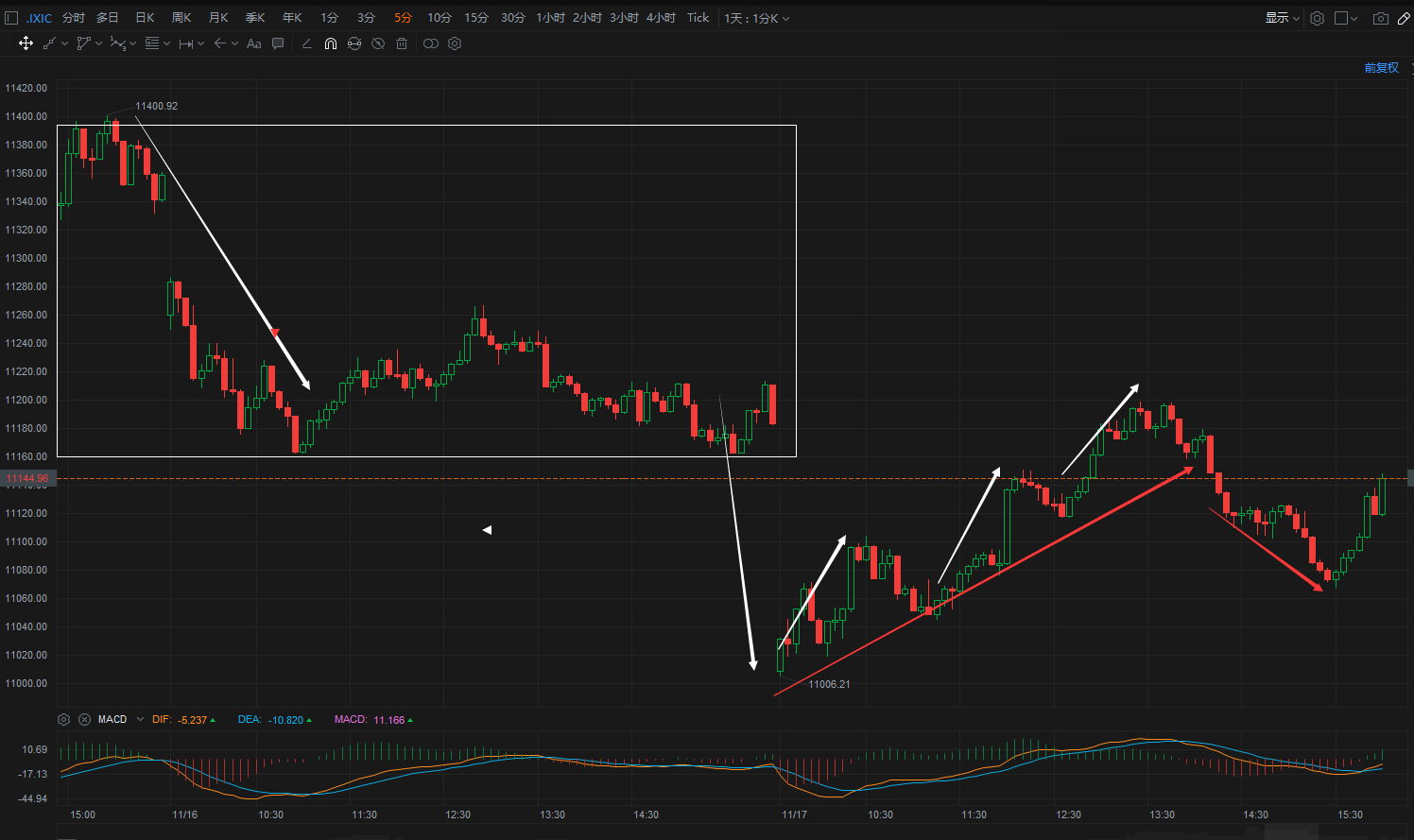Click the 11144.96 current price marker

tap(27, 478)
